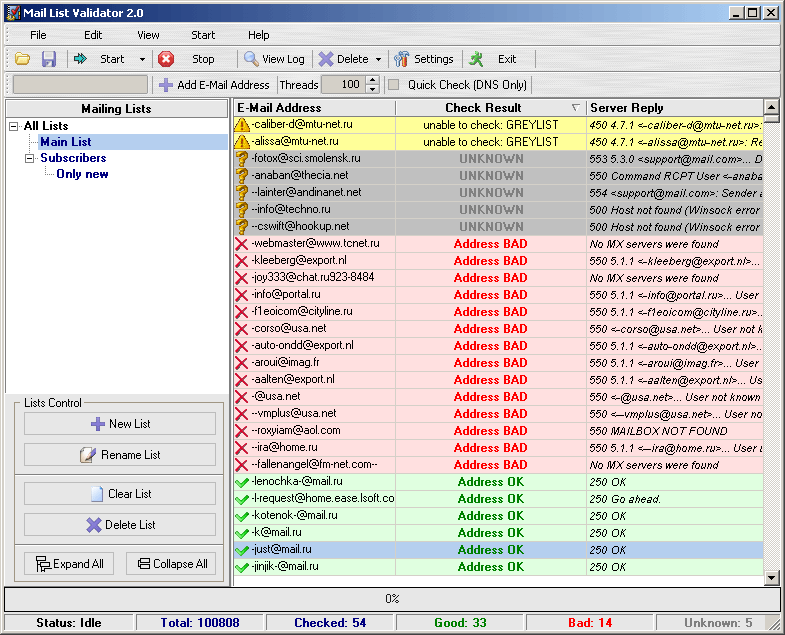Open a mailing list file with folder icon
This screenshot has height=635, width=785.
click(x=22, y=59)
